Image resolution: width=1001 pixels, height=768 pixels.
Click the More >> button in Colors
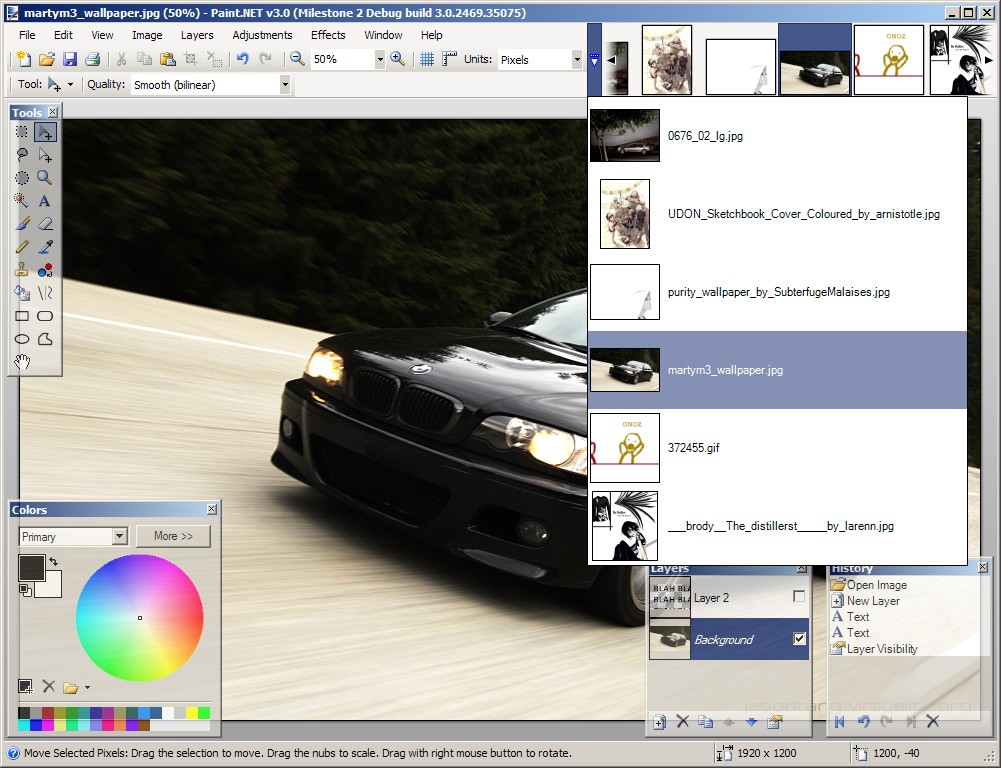click(173, 536)
